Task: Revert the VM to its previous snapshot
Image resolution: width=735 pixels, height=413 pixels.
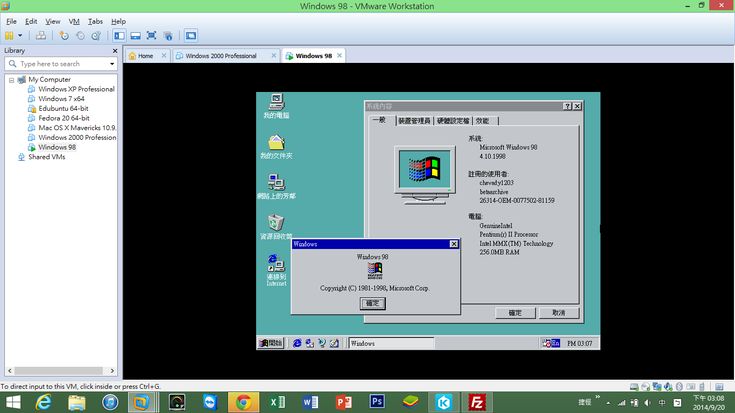Action: [x=80, y=36]
